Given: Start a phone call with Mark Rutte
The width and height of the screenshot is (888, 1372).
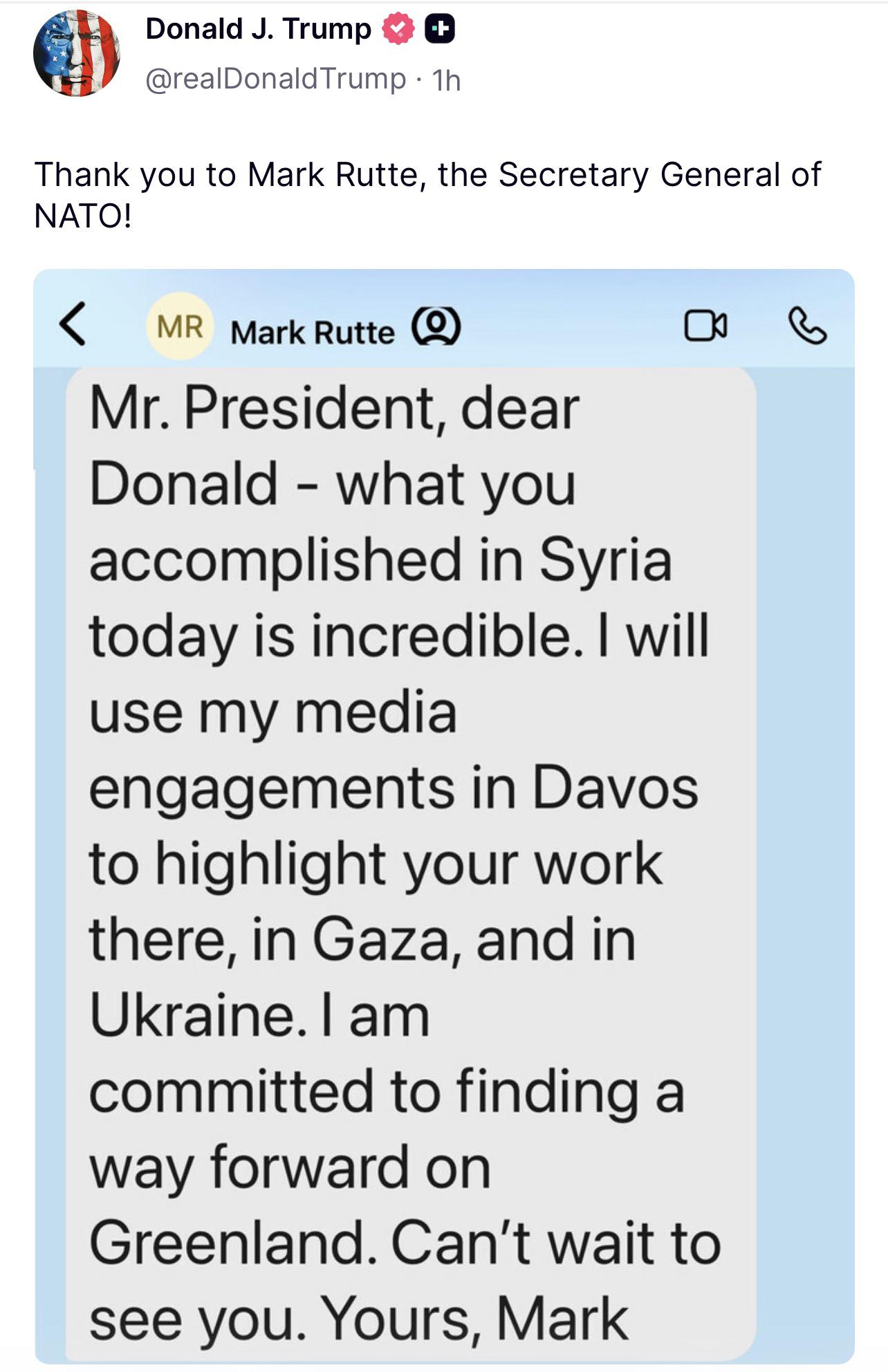Looking at the screenshot, I should (807, 326).
